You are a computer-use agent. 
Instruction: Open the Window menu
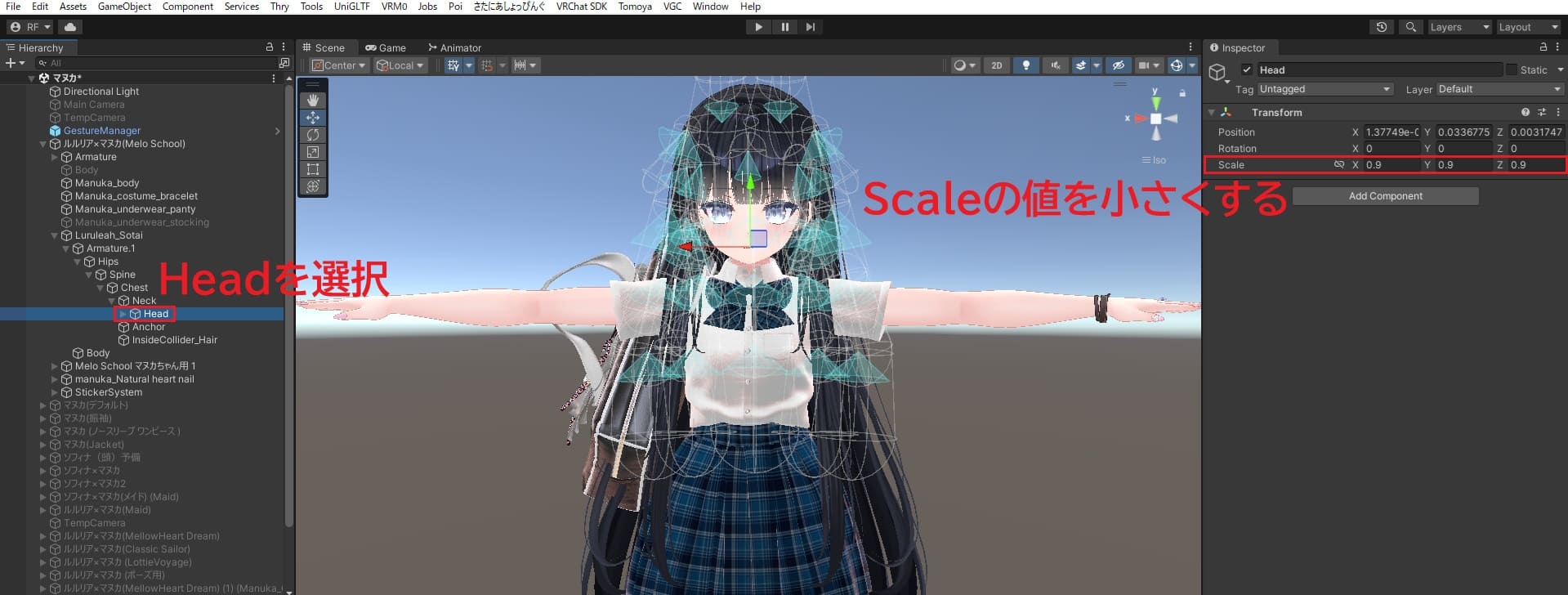710,7
